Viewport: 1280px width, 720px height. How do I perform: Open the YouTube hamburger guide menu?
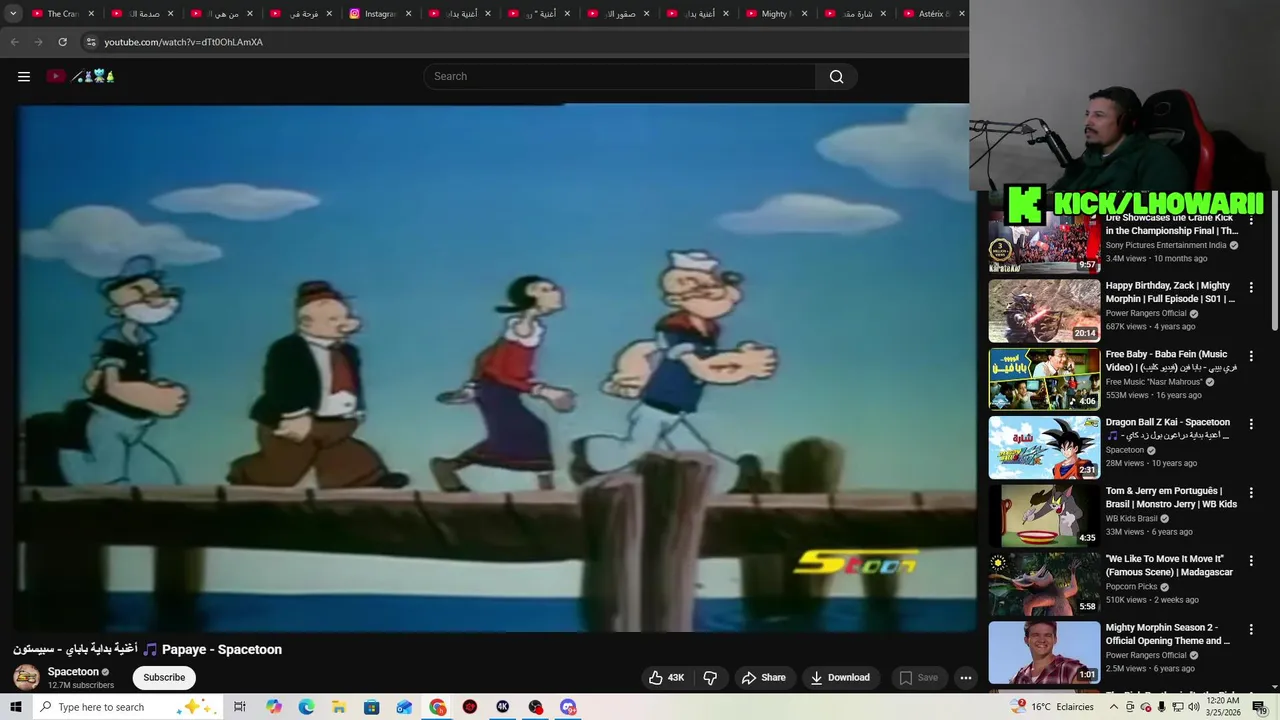[24, 76]
